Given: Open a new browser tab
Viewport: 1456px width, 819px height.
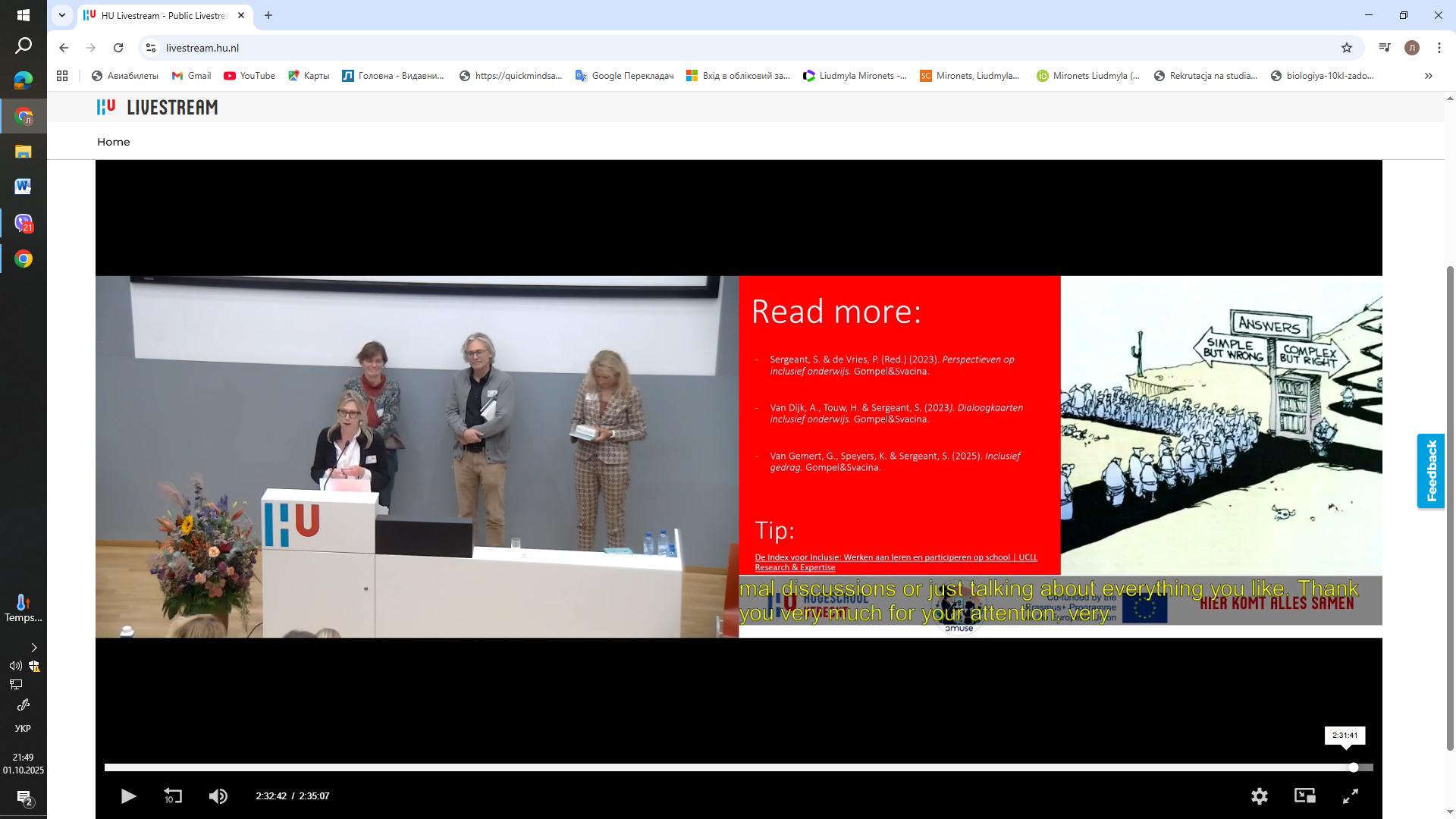Looking at the screenshot, I should [268, 15].
